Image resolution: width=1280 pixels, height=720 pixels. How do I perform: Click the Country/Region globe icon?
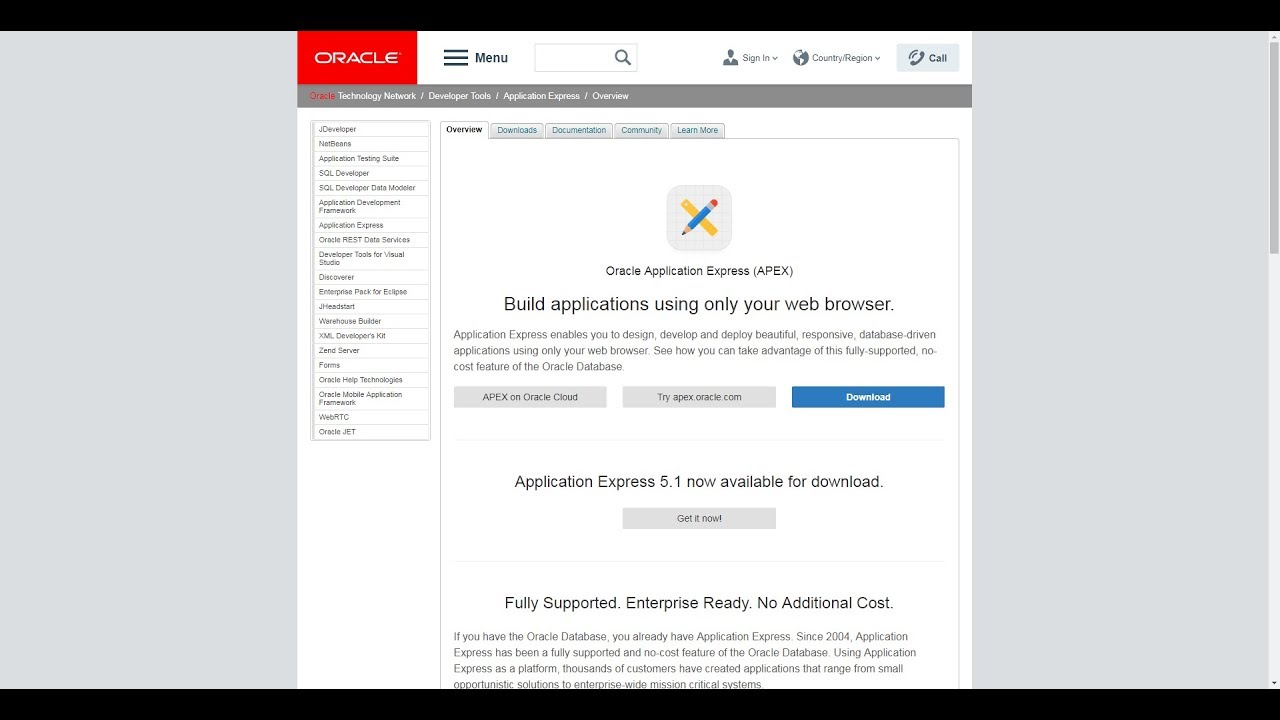pyautogui.click(x=801, y=58)
